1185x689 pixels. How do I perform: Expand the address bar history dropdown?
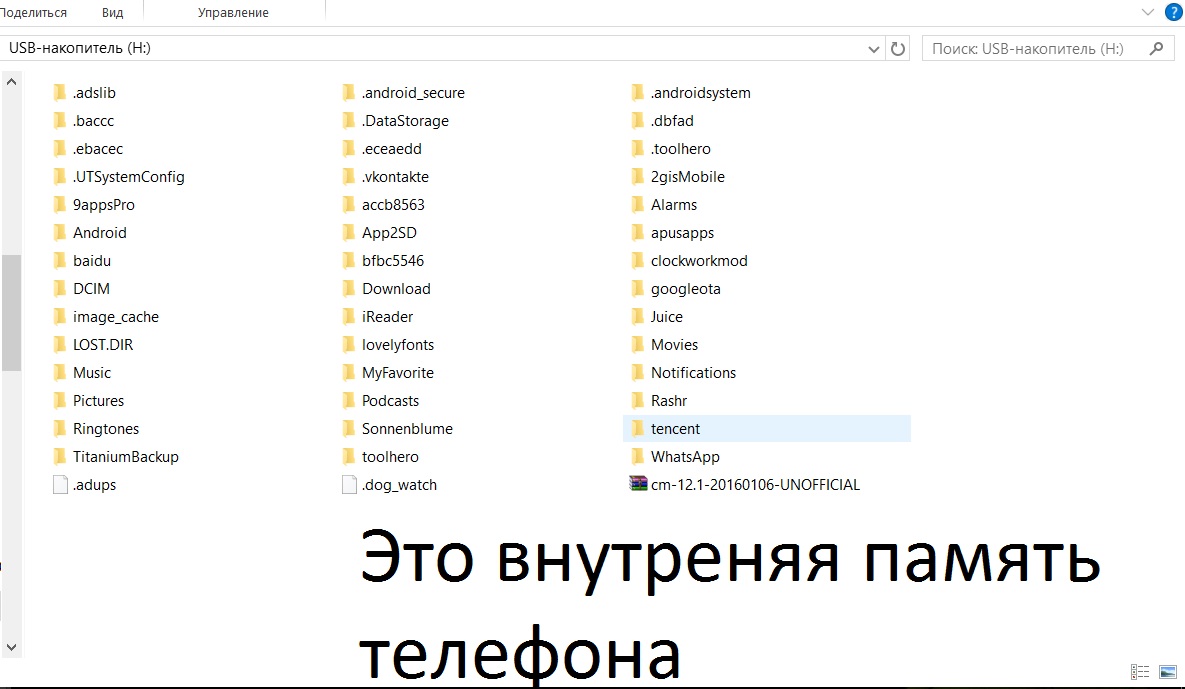(x=875, y=48)
